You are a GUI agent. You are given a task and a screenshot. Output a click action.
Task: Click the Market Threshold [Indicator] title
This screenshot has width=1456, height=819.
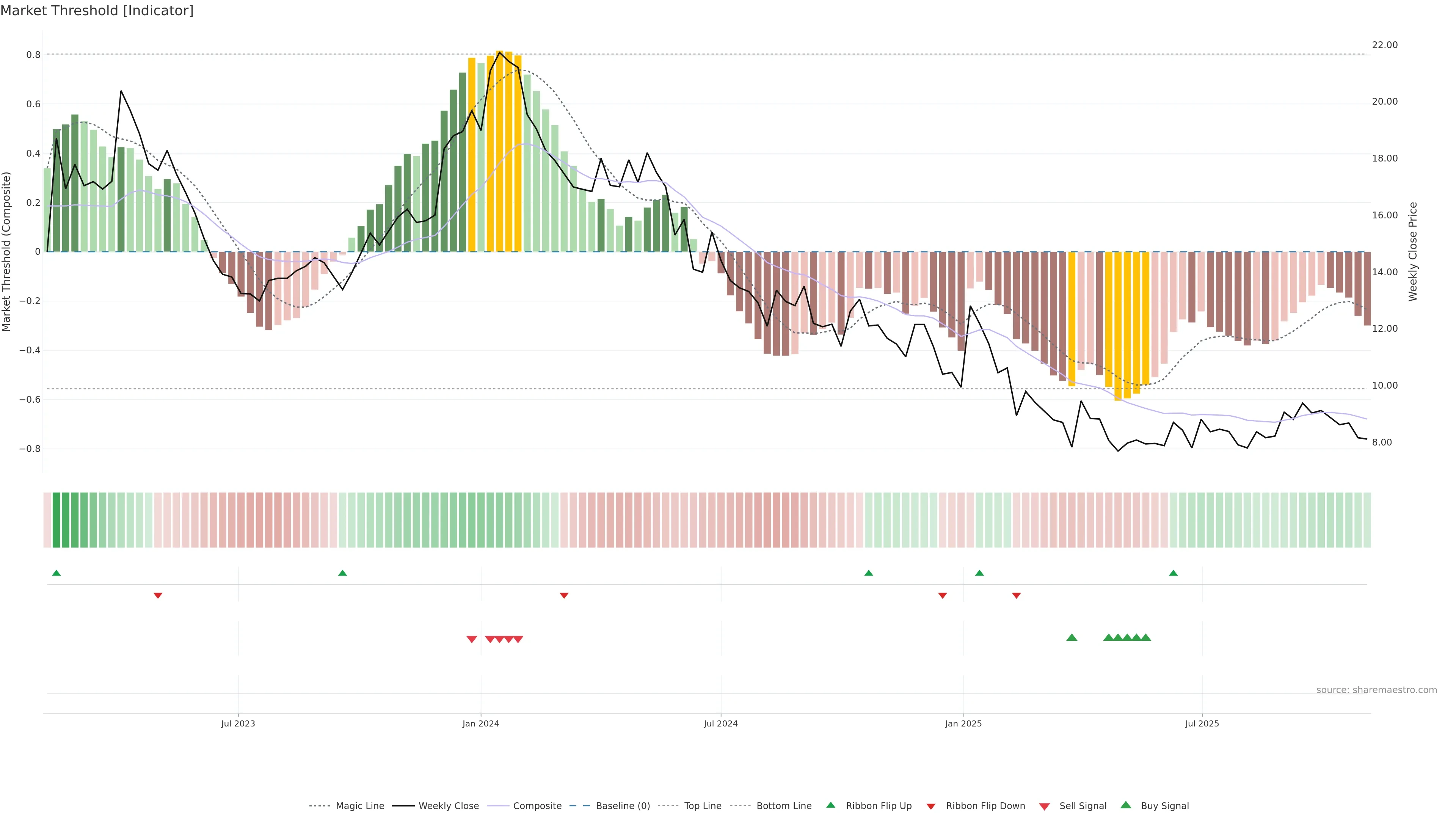pos(97,11)
